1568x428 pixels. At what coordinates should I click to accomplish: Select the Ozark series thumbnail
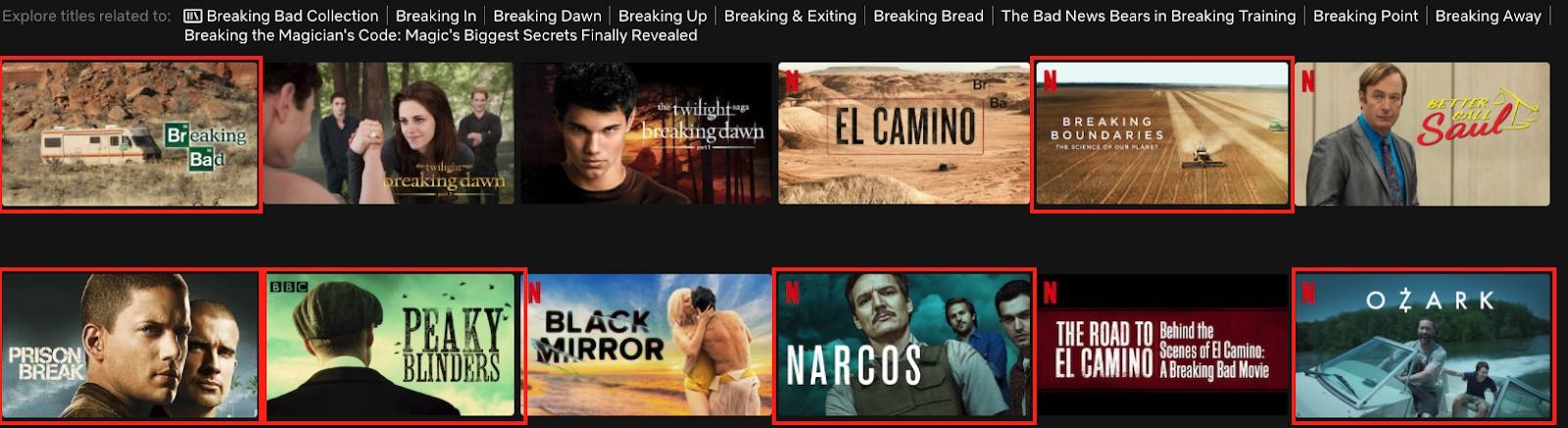pos(1422,346)
